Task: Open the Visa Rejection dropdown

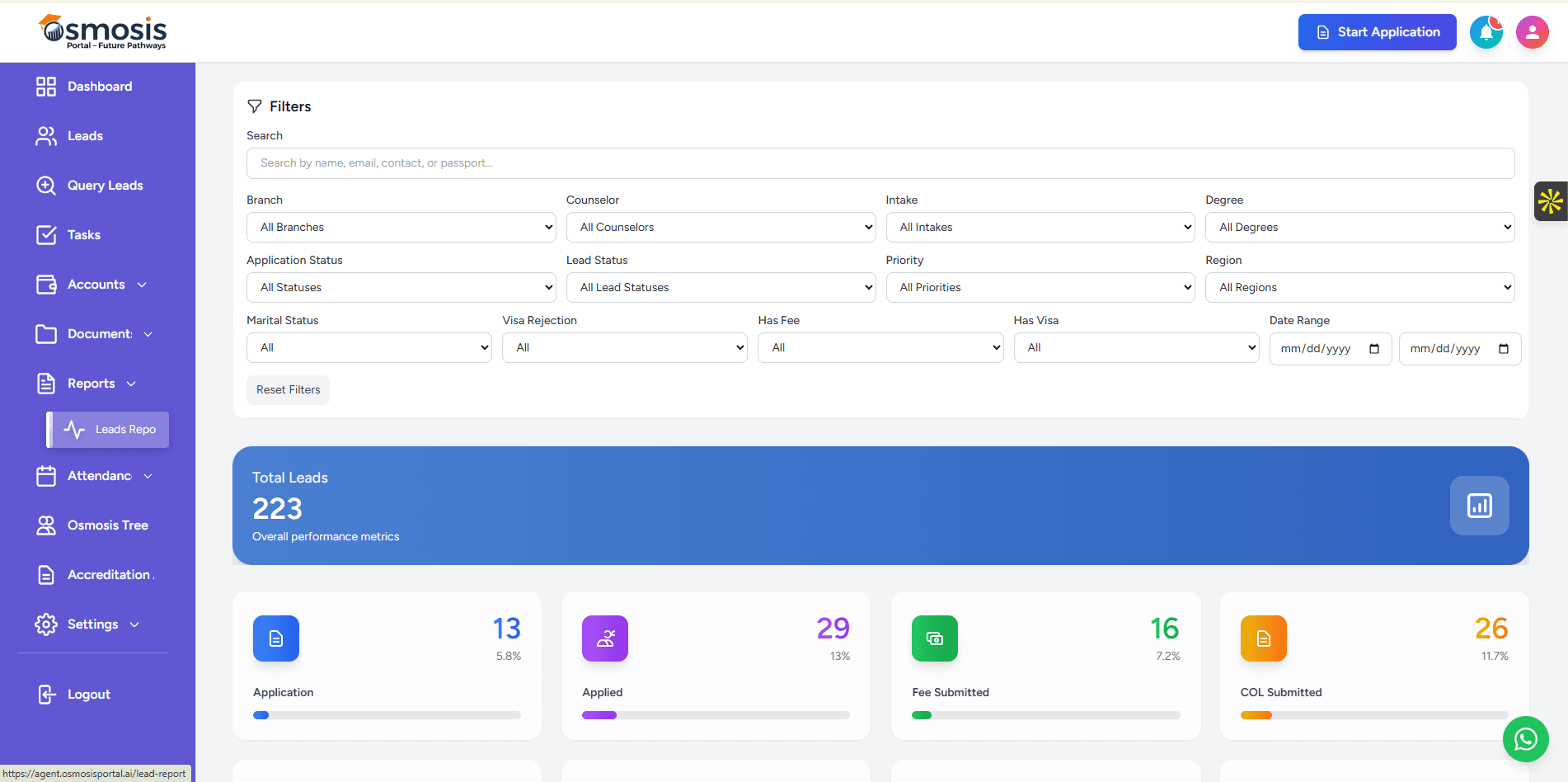Action: (x=624, y=347)
